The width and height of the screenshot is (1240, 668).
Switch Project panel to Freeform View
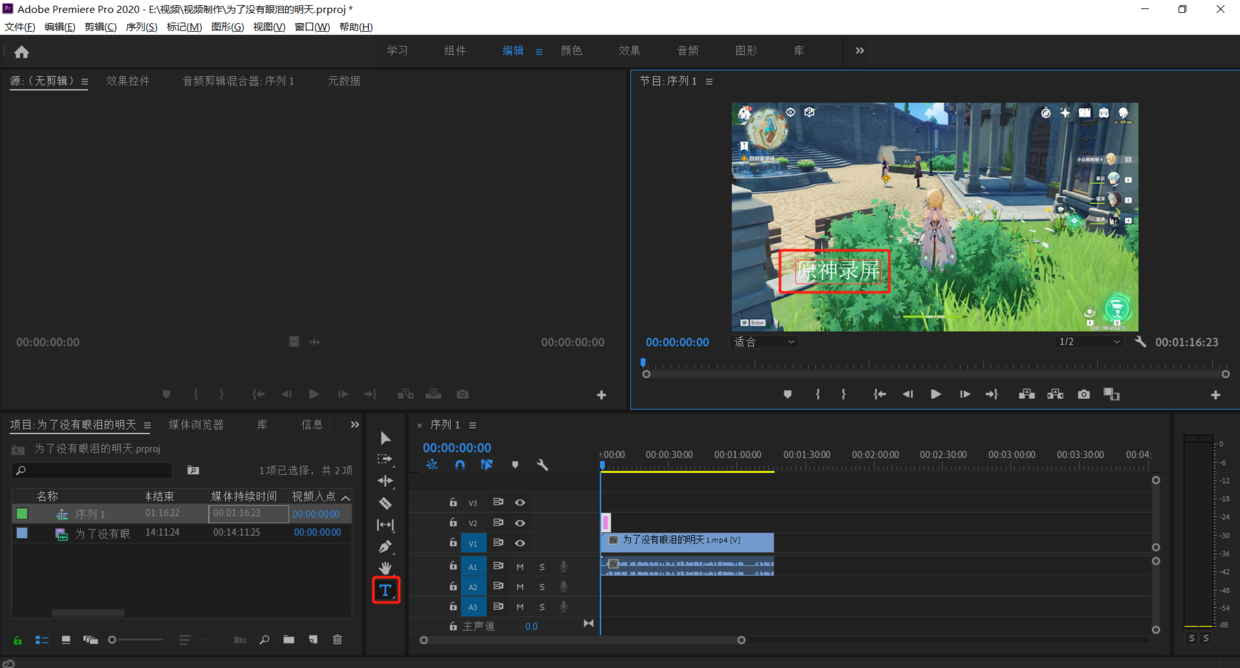click(x=91, y=640)
